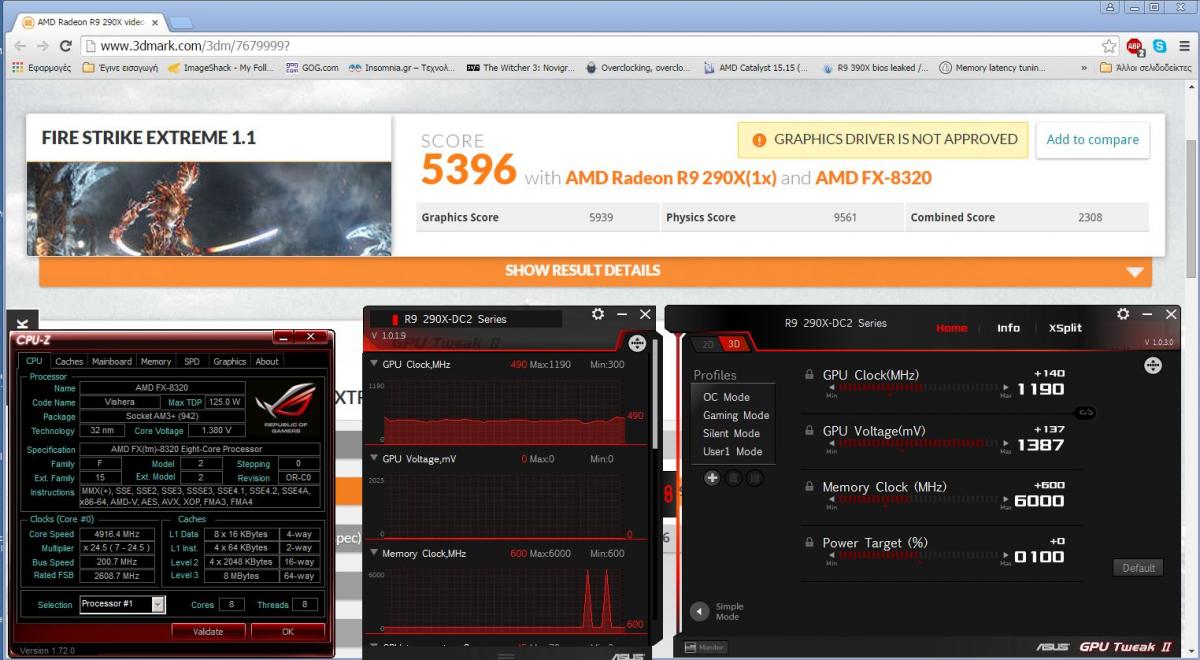Switch to Simple Mode arrow button
The height and width of the screenshot is (660, 1200).
(700, 611)
